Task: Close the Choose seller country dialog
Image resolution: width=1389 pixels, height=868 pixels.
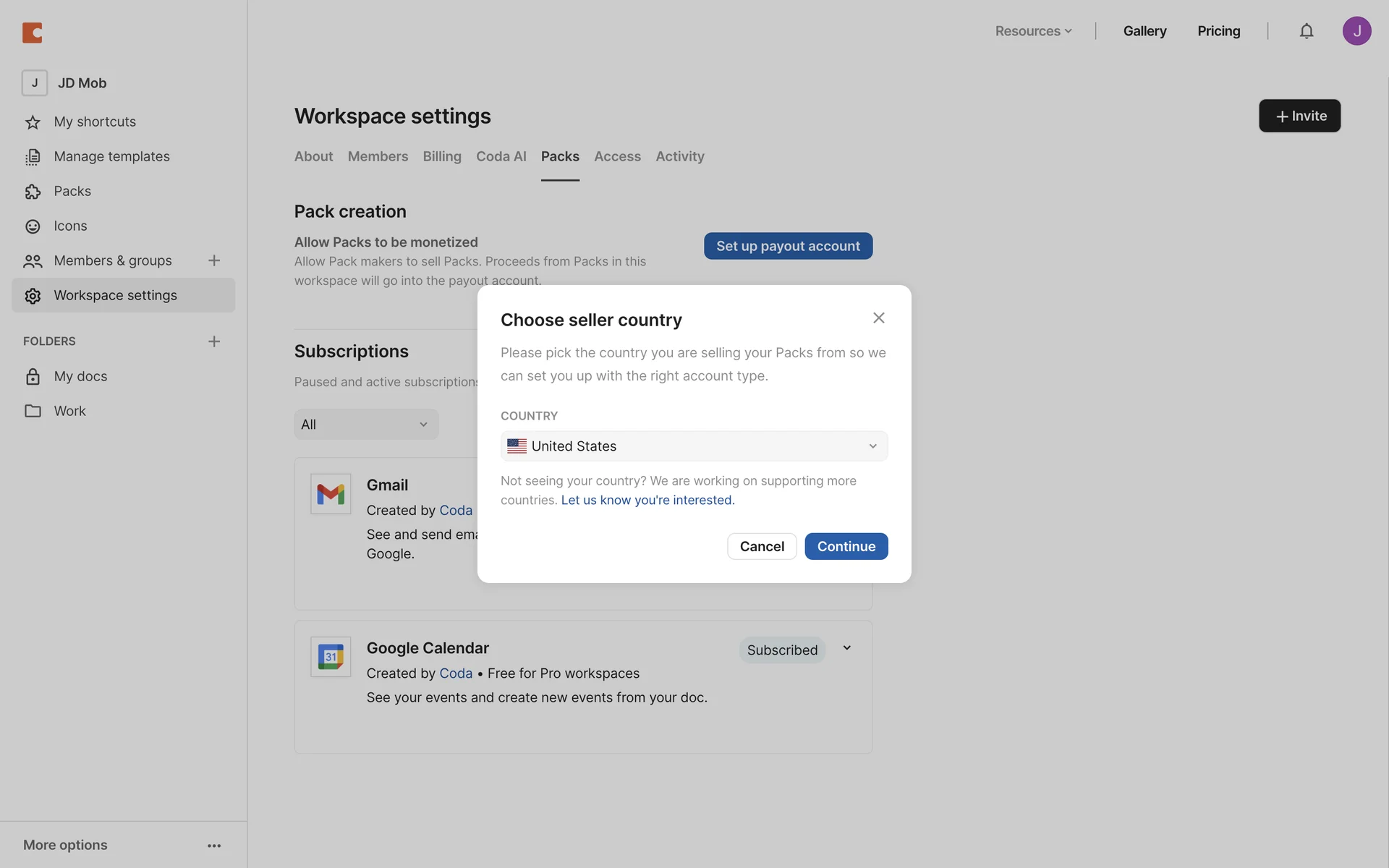Action: pyautogui.click(x=878, y=318)
